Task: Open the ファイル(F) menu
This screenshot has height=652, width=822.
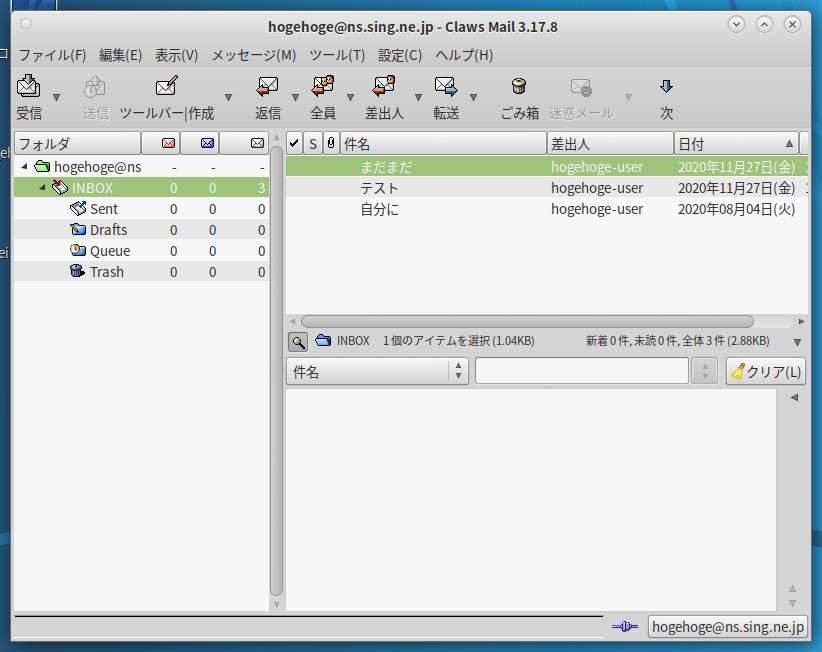Action: click(x=52, y=55)
